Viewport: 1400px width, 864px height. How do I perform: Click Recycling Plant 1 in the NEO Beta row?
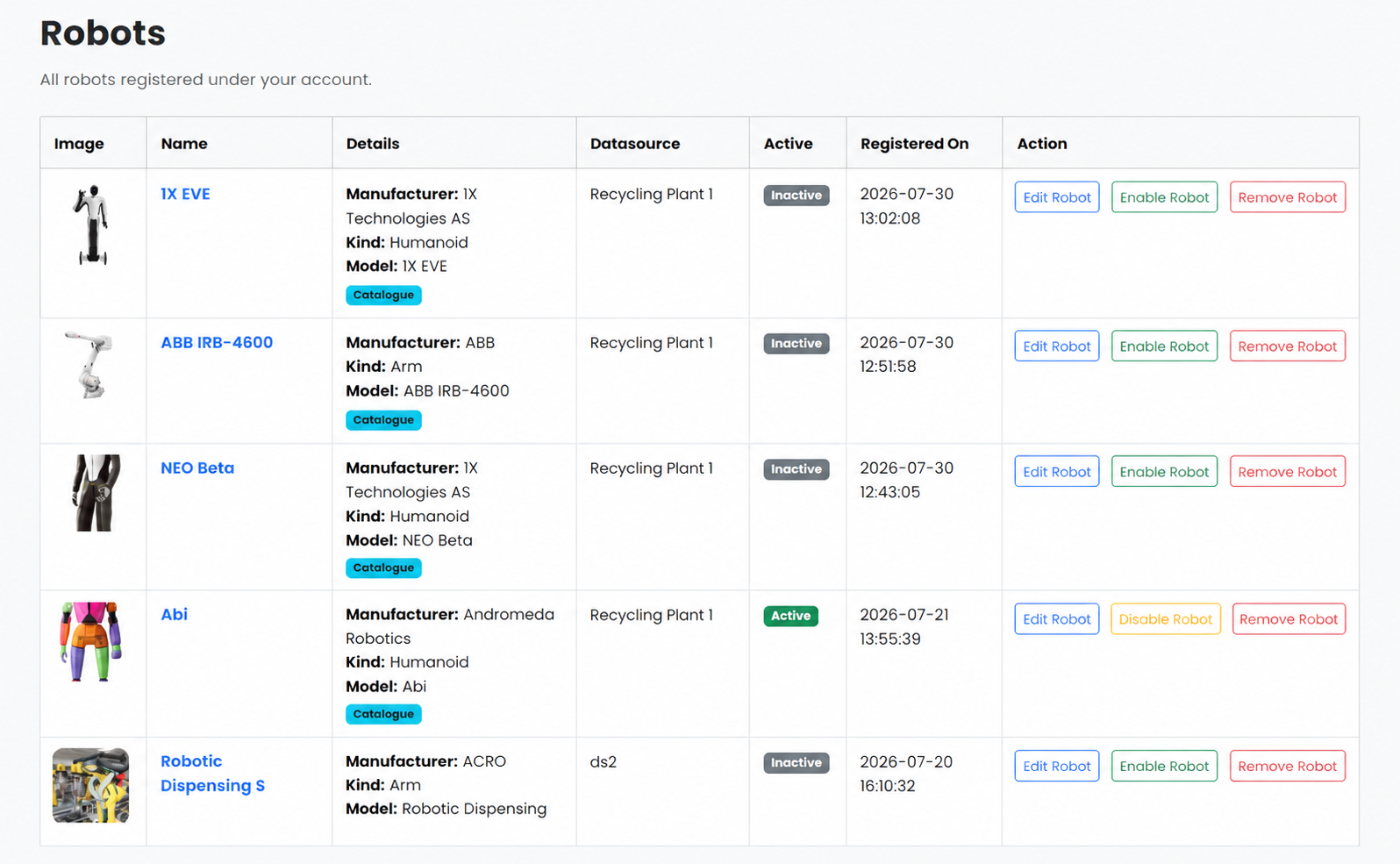652,468
